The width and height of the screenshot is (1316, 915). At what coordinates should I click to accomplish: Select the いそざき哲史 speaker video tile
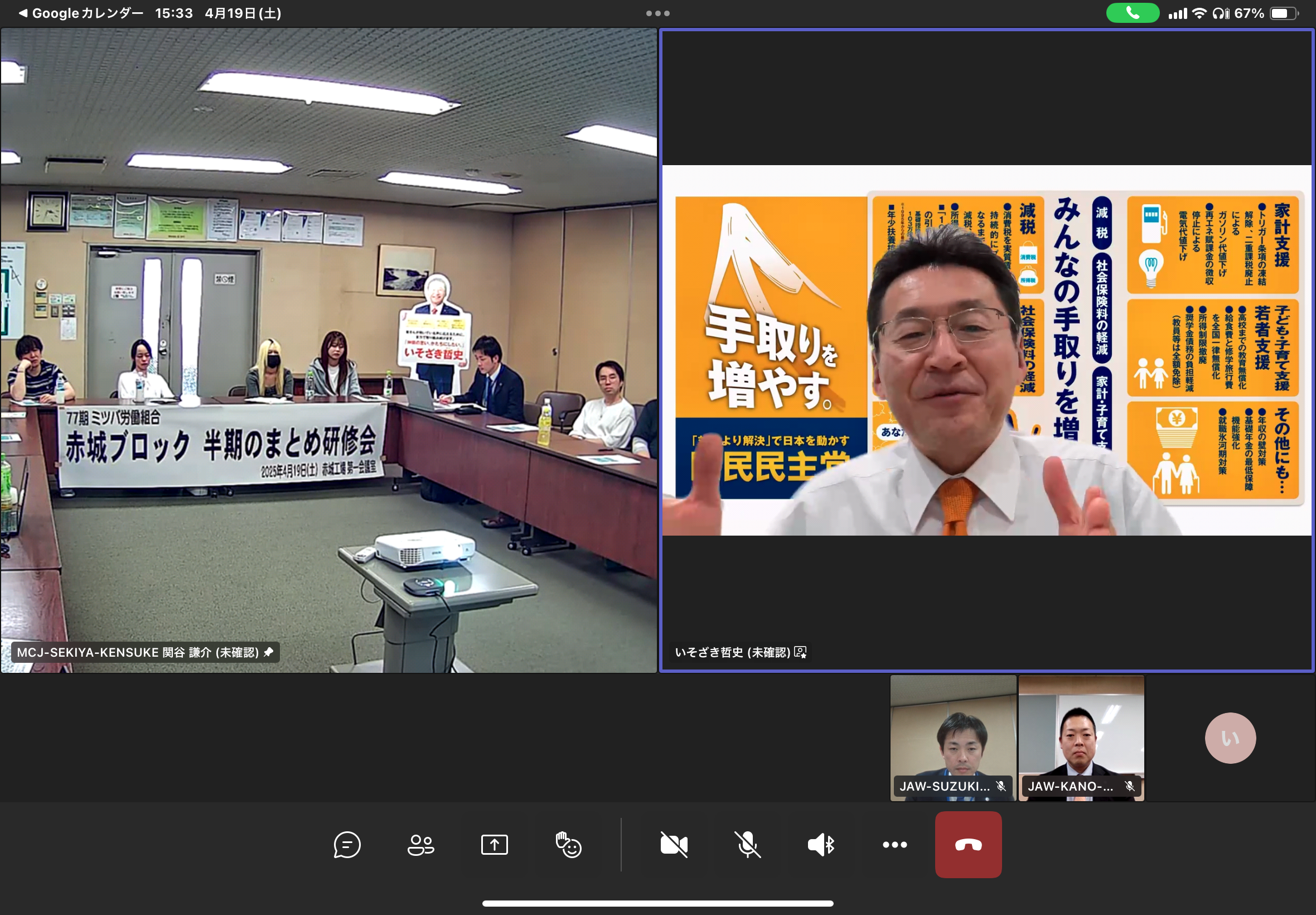(986, 350)
